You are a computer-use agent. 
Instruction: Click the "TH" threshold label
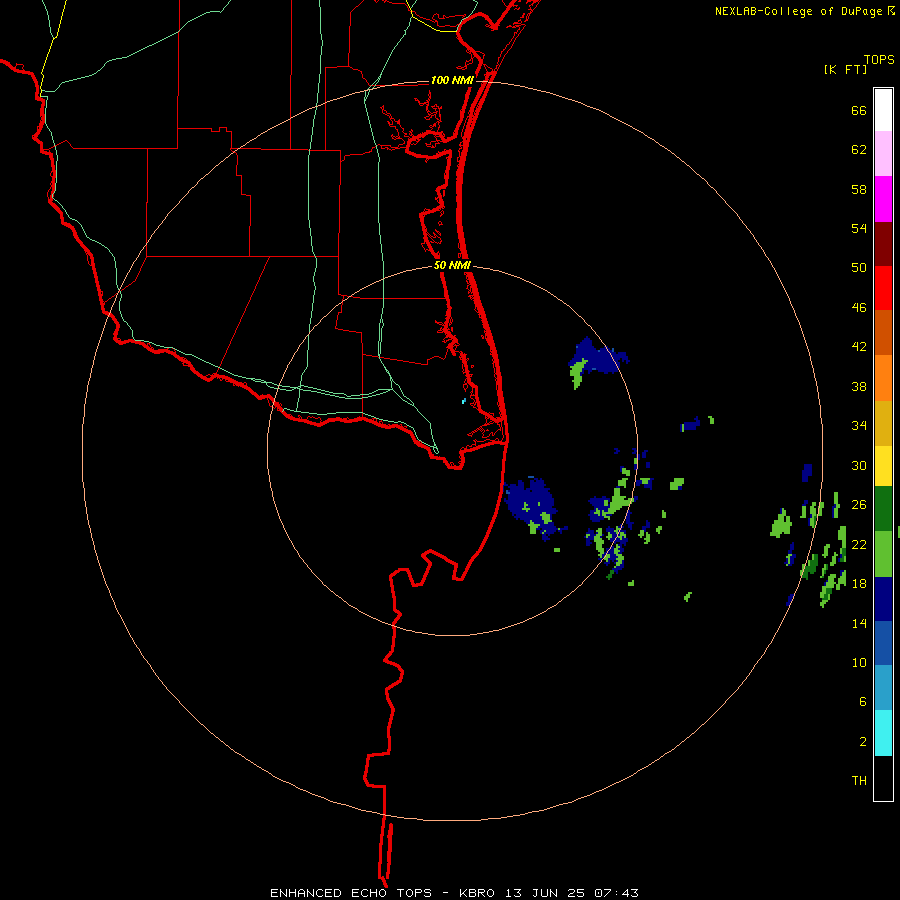click(859, 781)
